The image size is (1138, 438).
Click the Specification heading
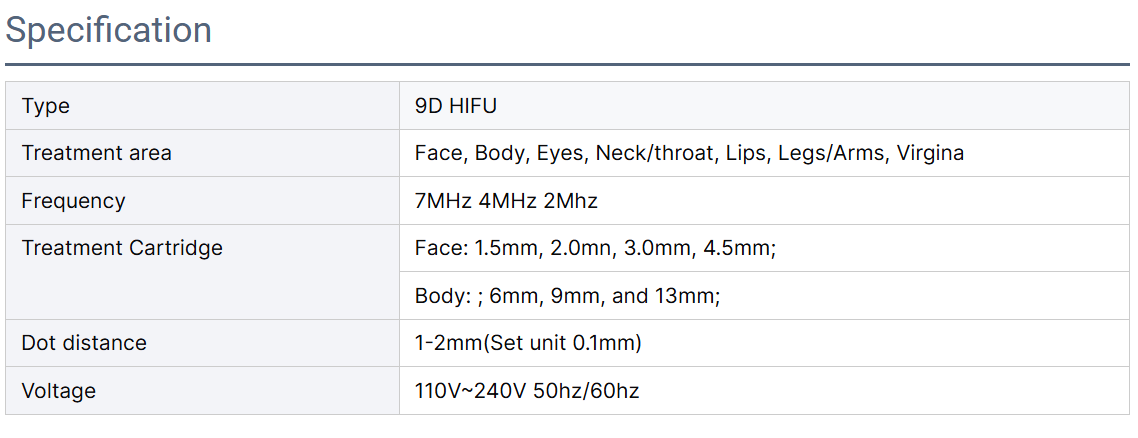[x=108, y=31]
